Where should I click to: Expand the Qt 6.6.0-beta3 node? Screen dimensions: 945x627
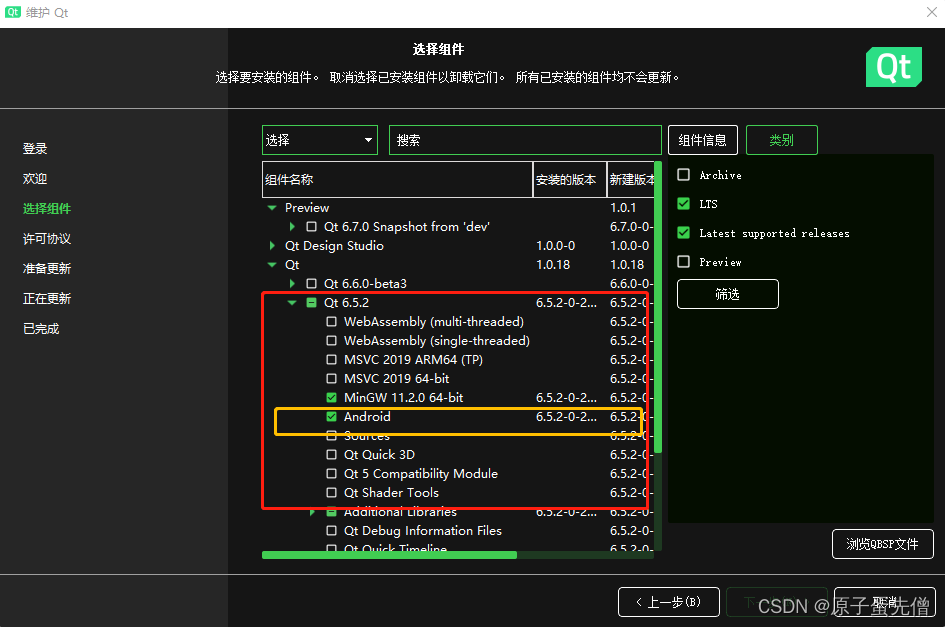[x=293, y=284]
